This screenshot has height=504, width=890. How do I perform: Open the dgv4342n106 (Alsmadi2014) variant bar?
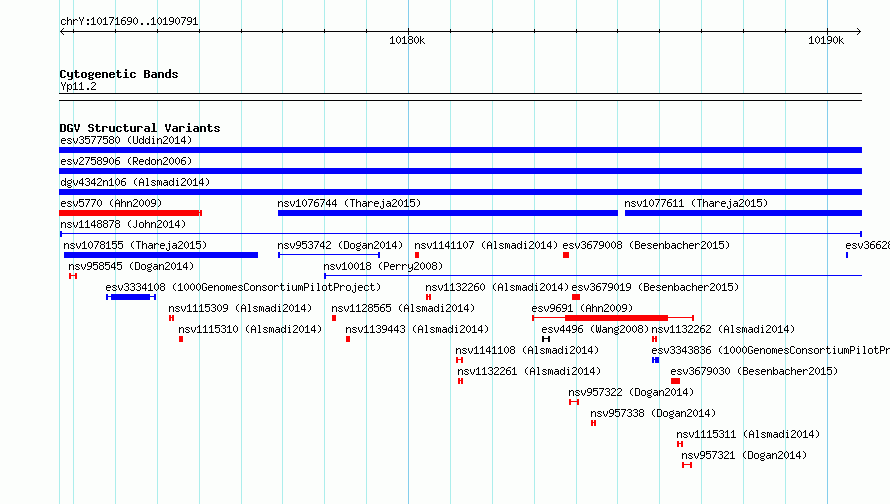[x=460, y=192]
